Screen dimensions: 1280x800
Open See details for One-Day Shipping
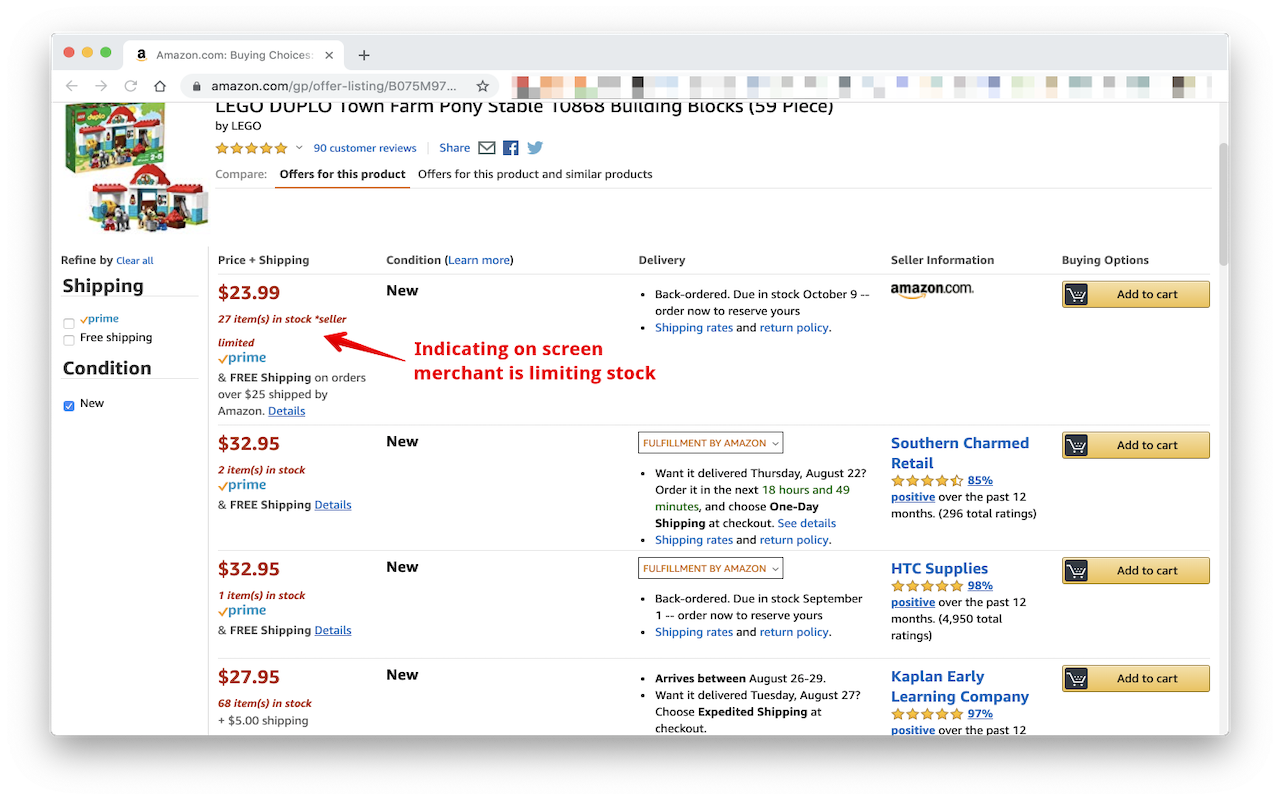pos(806,523)
